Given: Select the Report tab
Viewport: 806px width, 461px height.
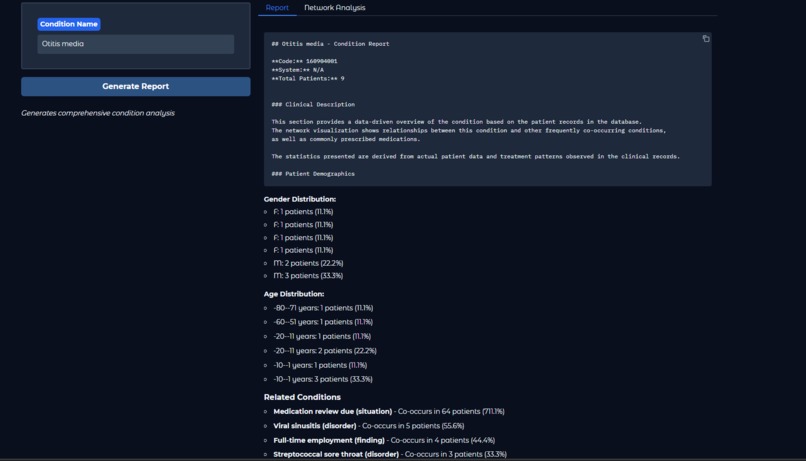Looking at the screenshot, I should 277,8.
